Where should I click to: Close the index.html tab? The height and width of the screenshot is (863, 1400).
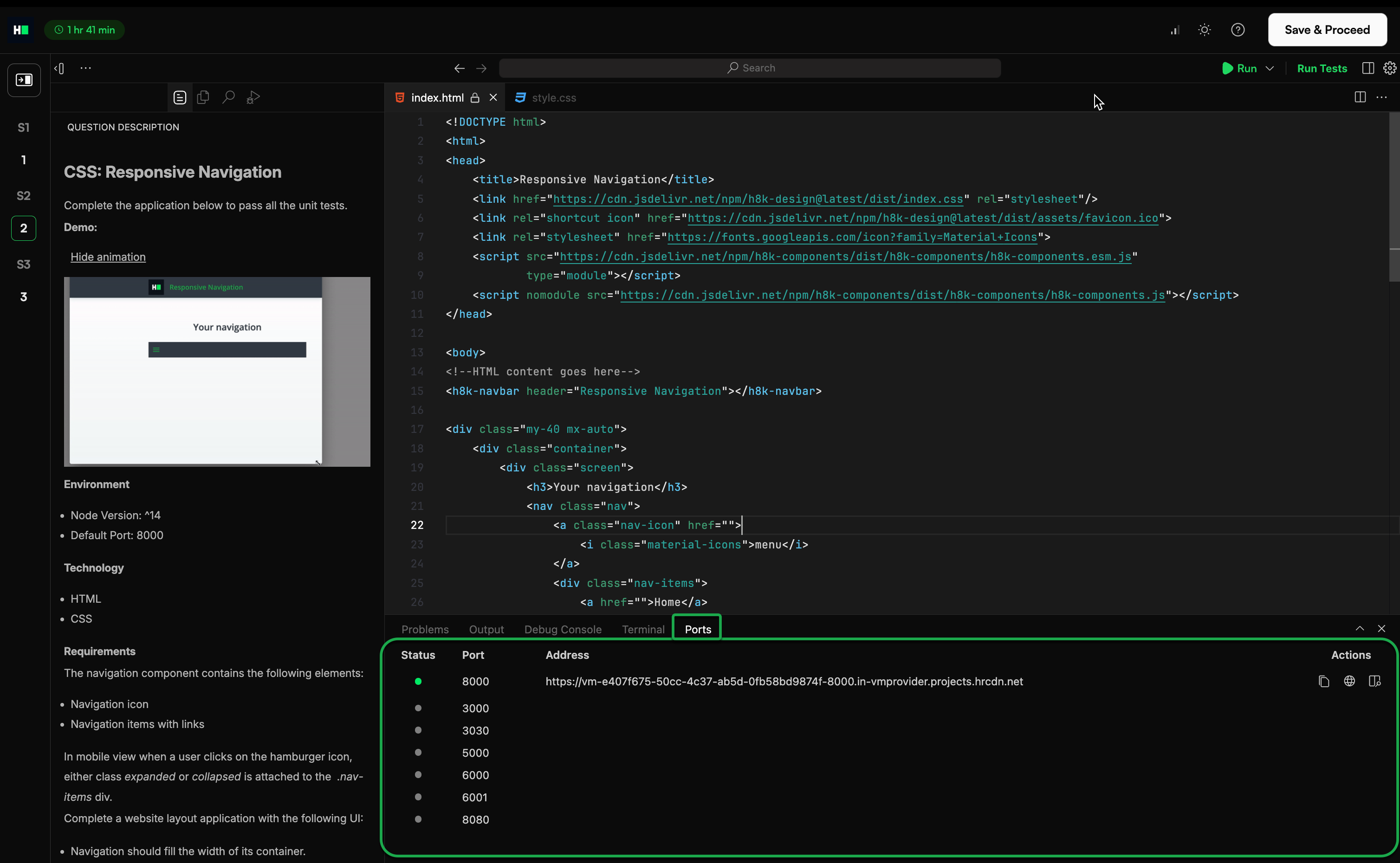[x=493, y=97]
